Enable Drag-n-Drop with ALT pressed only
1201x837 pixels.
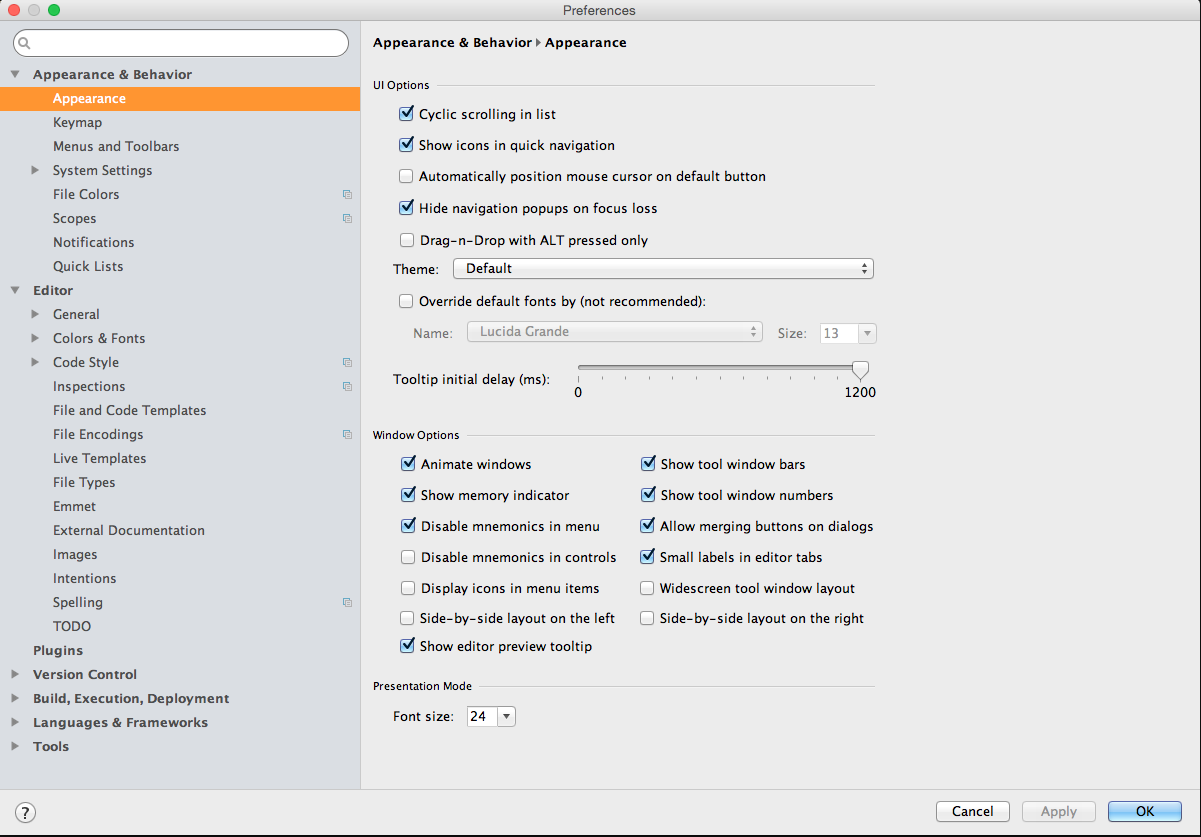coord(406,240)
